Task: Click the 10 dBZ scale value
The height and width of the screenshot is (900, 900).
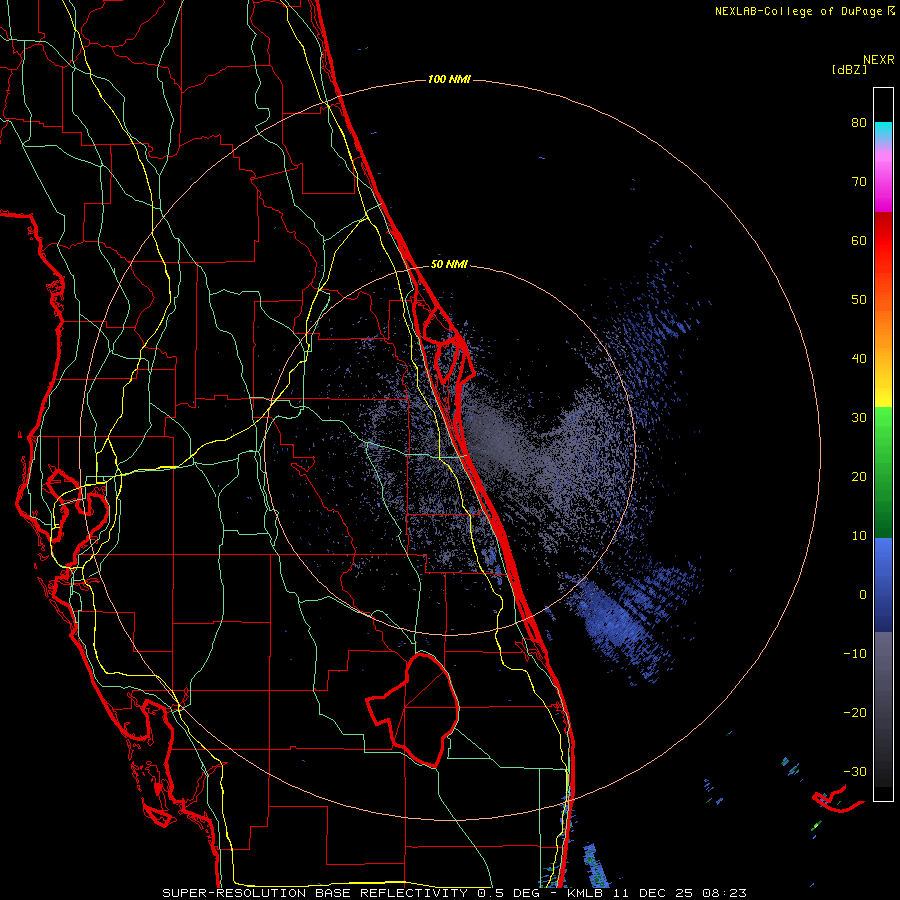Action: (x=859, y=536)
